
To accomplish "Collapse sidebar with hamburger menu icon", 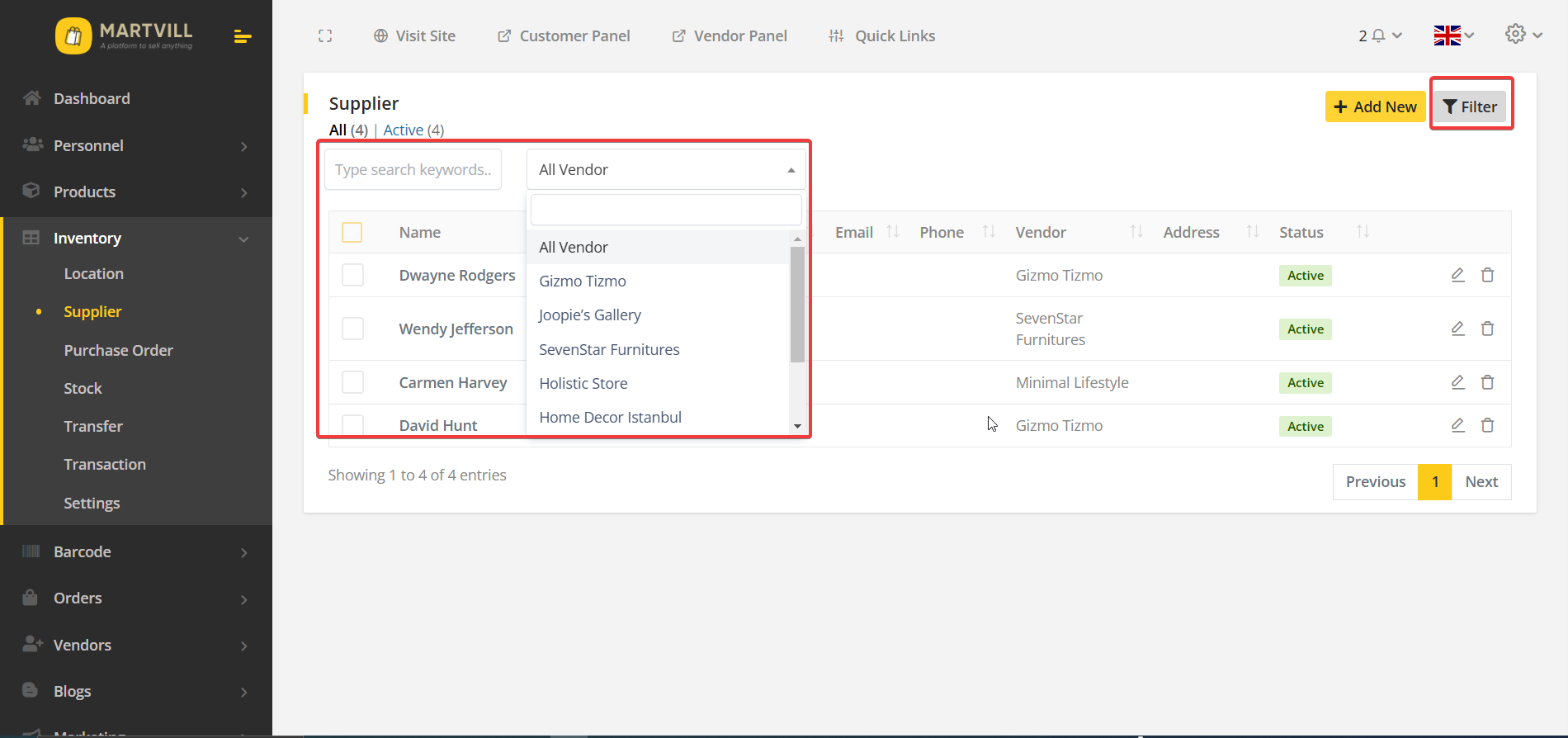I will click(x=242, y=36).
